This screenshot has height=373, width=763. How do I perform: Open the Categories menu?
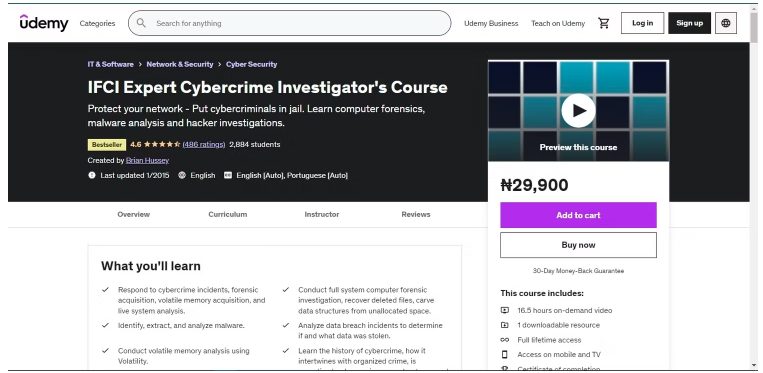97,23
